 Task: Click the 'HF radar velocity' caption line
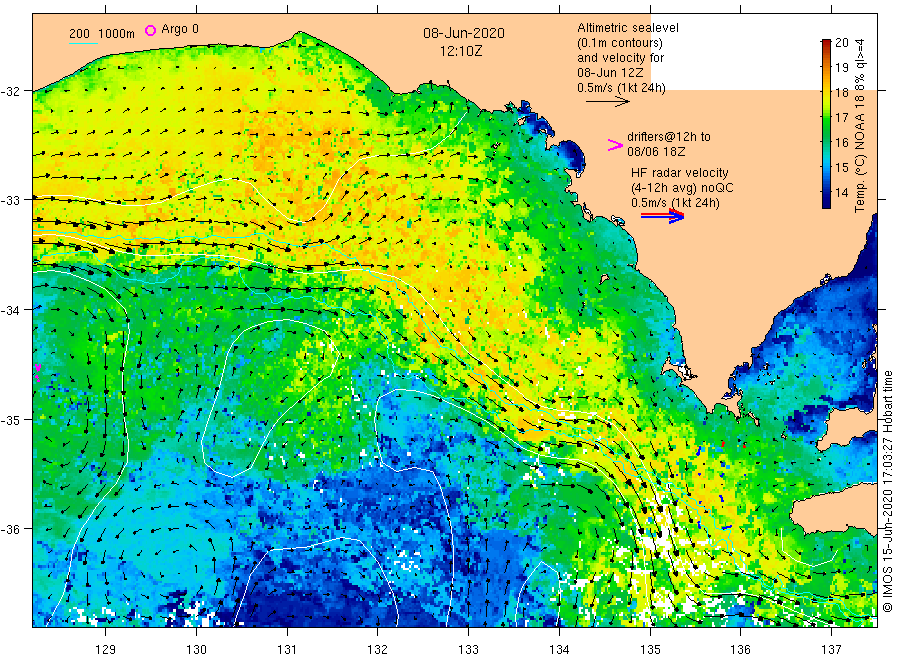click(x=680, y=173)
